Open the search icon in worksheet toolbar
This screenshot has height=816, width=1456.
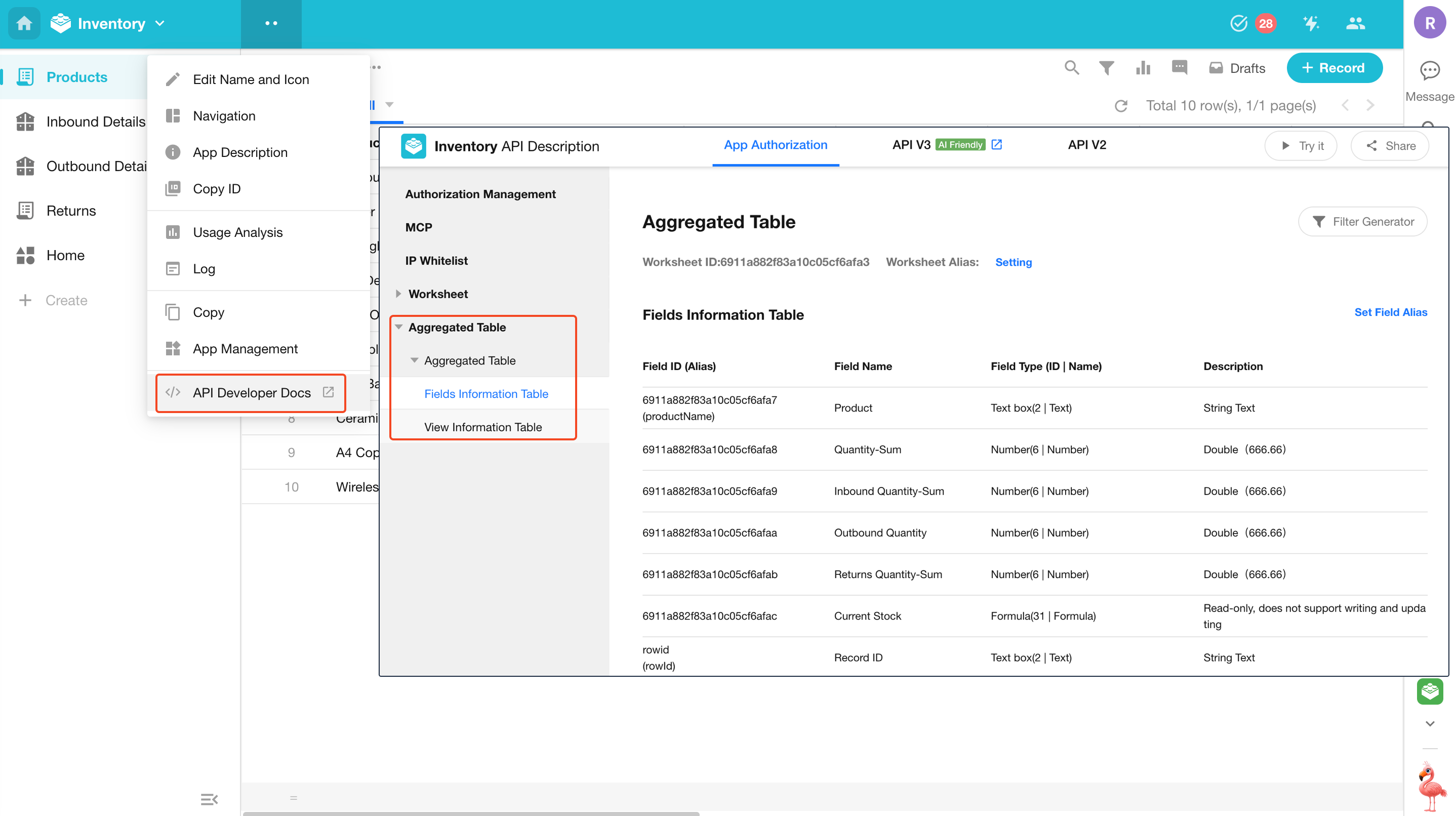(x=1071, y=68)
